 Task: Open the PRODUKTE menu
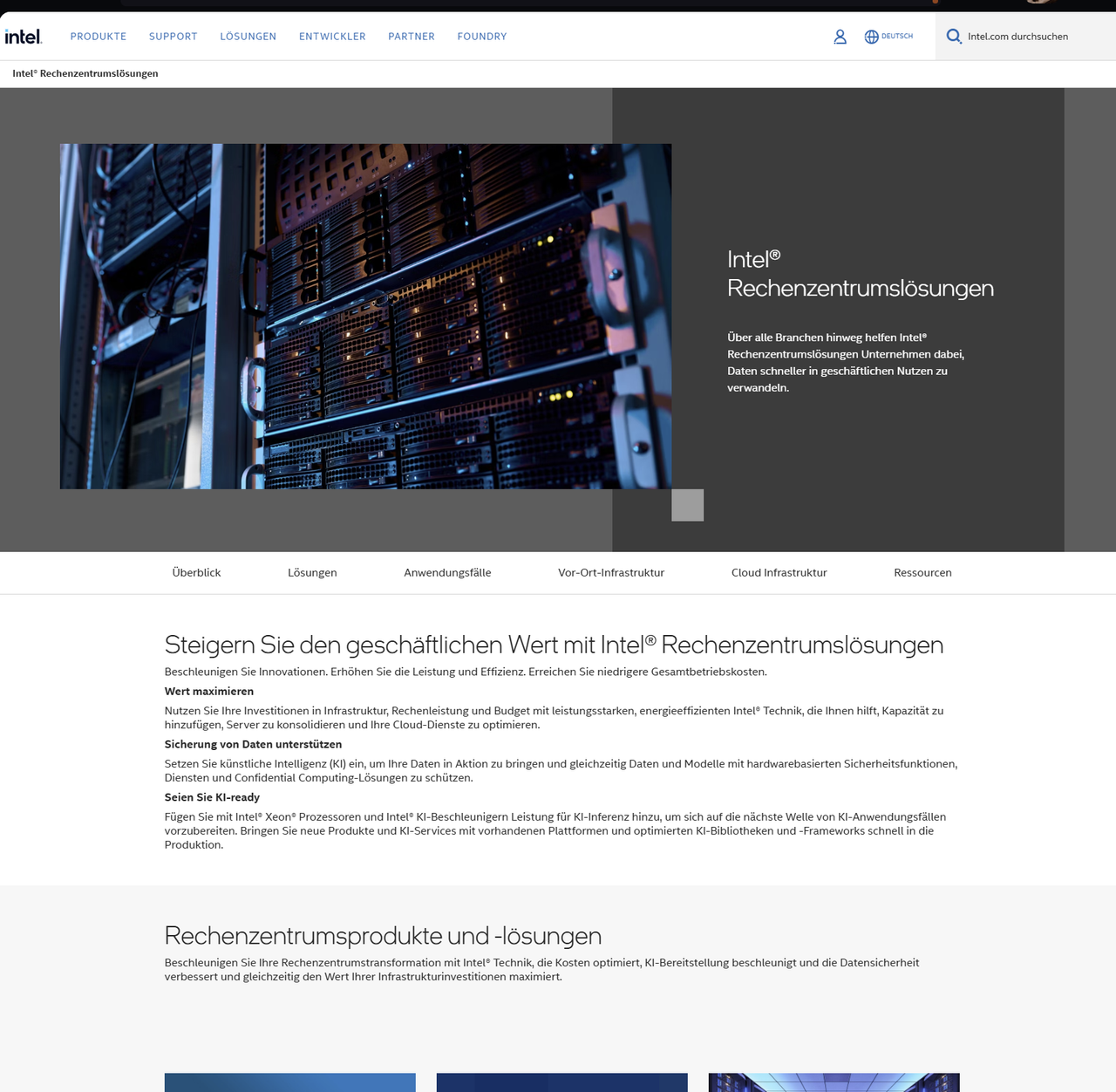point(99,37)
